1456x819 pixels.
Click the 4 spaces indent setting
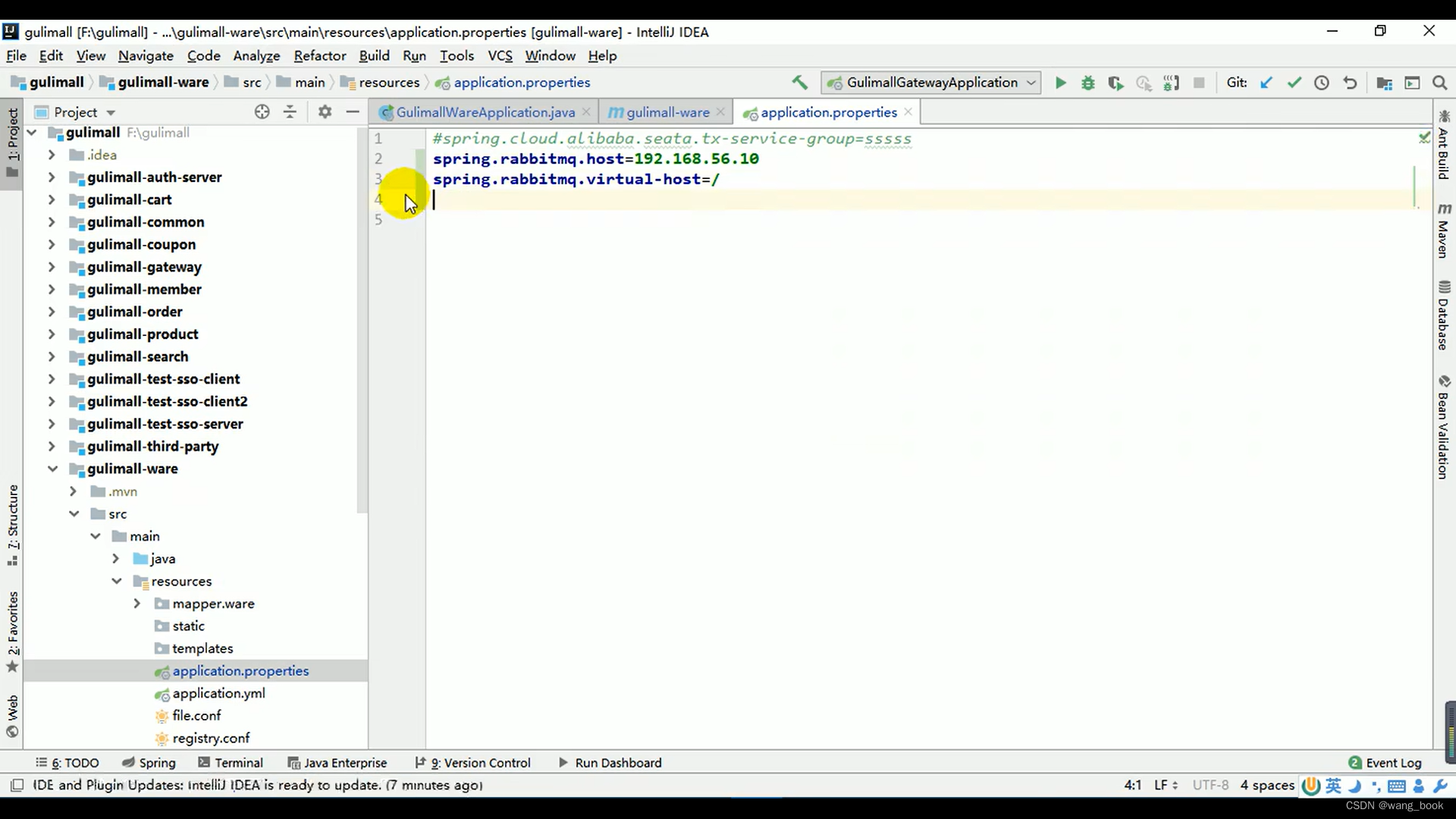(1267, 785)
